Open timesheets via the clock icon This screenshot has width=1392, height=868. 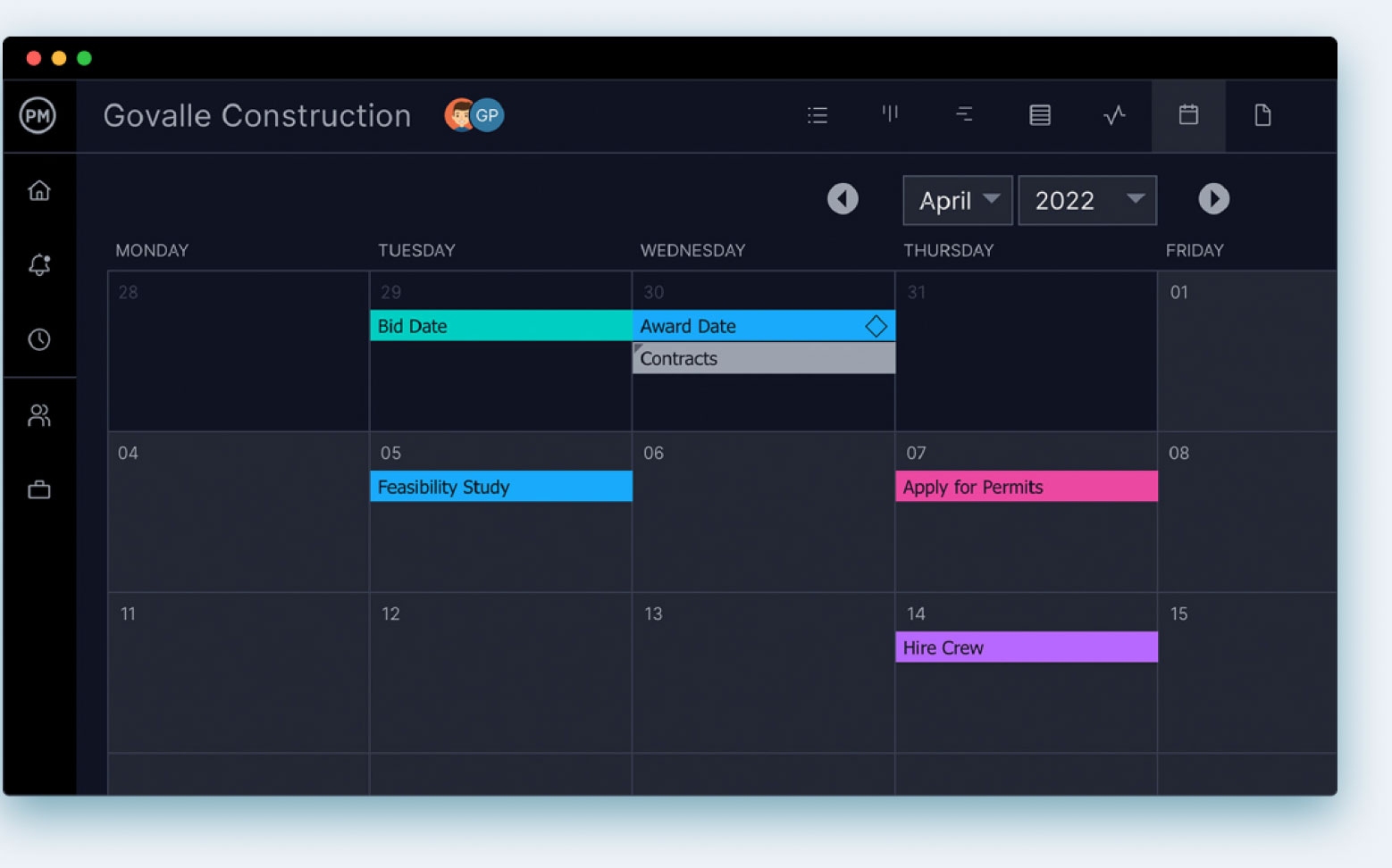pyautogui.click(x=39, y=339)
